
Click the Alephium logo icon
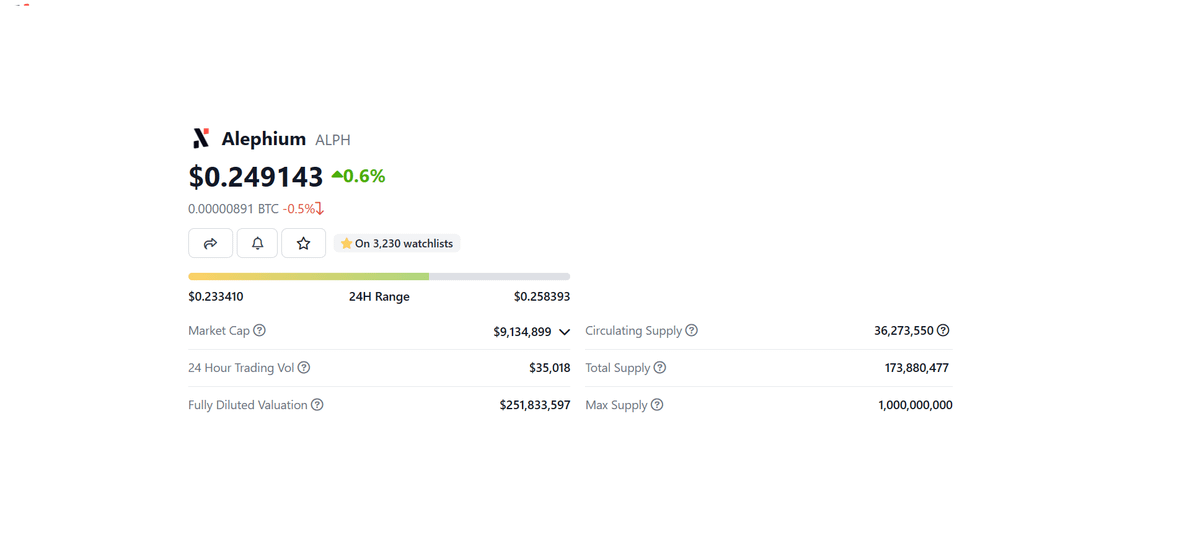201,138
